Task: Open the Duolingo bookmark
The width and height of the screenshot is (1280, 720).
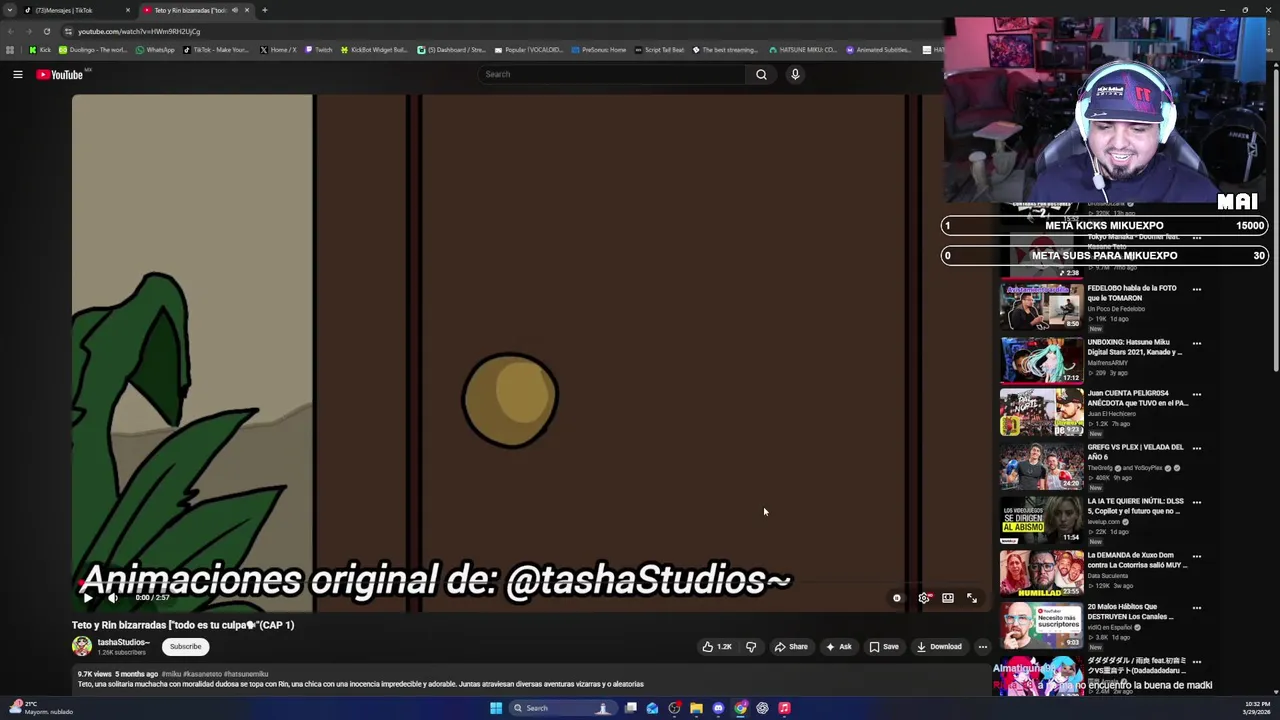Action: 93,50
